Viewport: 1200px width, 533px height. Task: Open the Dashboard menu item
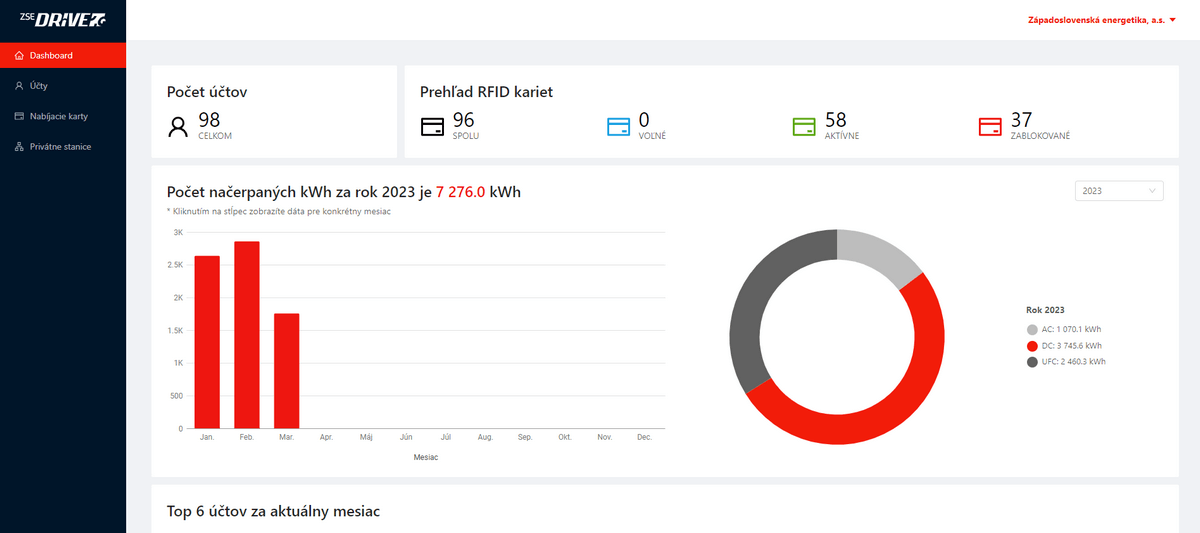(63, 56)
